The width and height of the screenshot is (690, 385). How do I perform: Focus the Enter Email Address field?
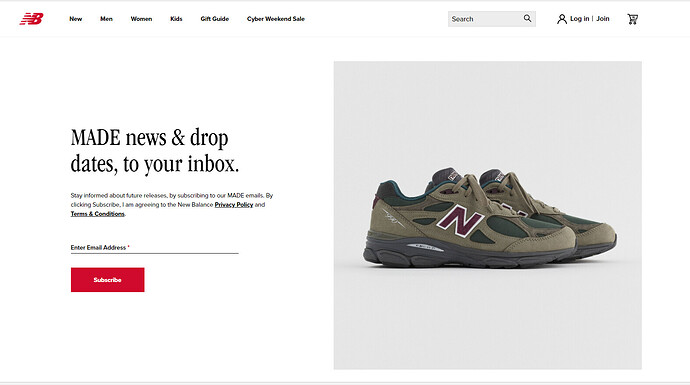pyautogui.click(x=154, y=248)
